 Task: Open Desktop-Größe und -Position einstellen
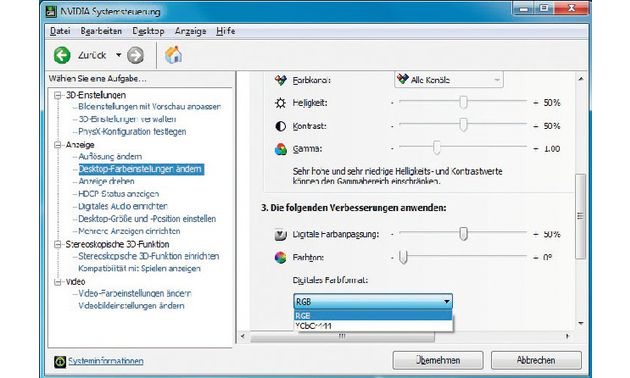[x=147, y=219]
